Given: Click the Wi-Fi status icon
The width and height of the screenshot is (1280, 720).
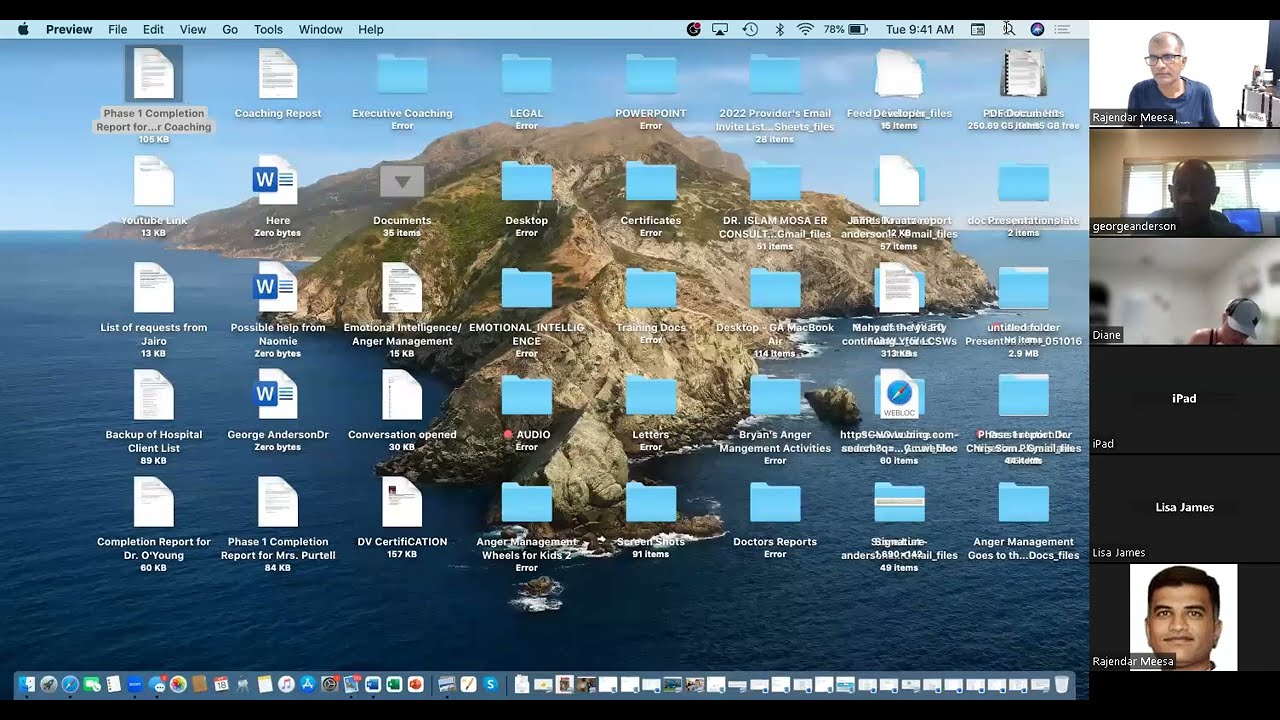Looking at the screenshot, I should [x=805, y=30].
